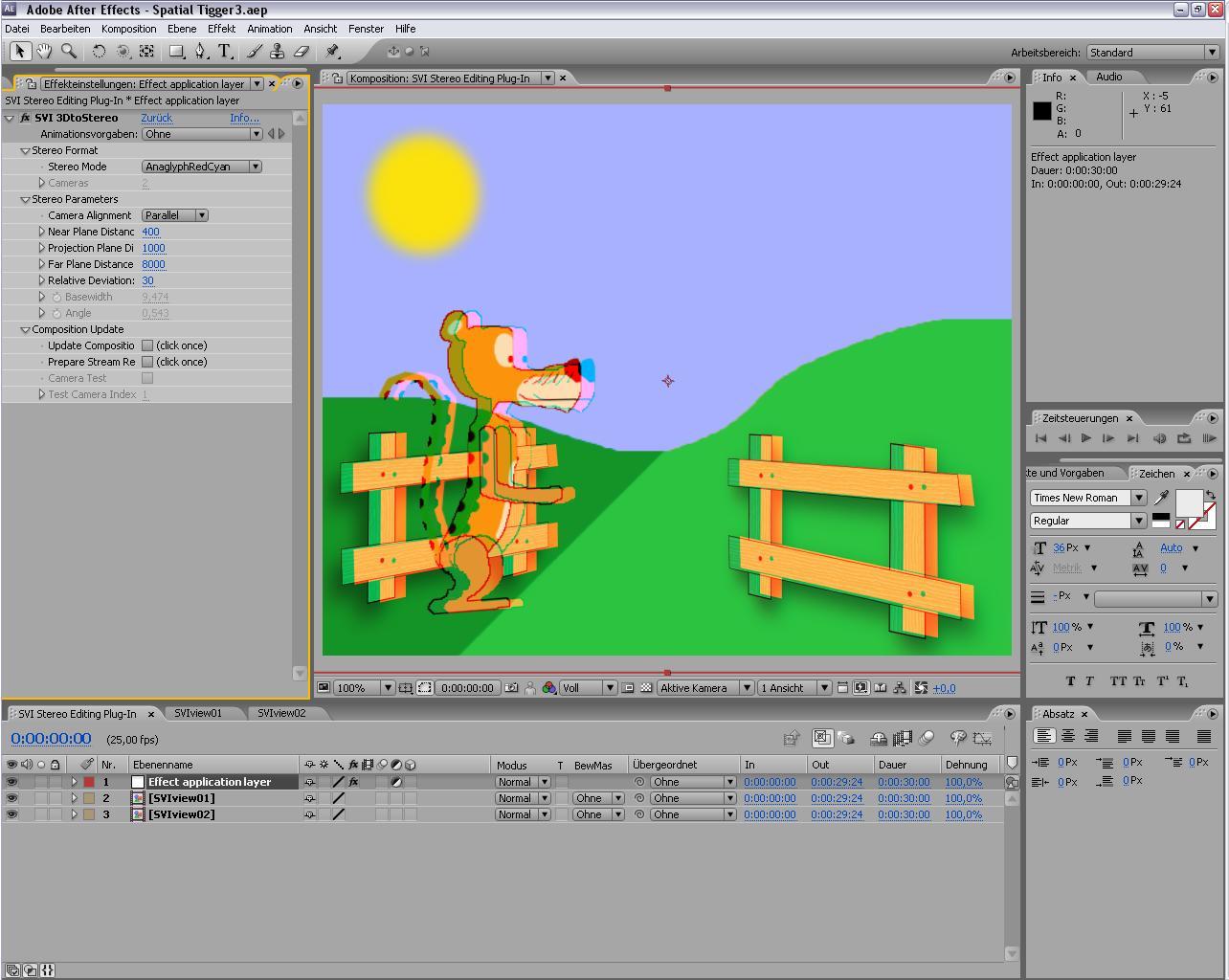Take a composition snapshot
Screen dimensions: 1229x980
pos(511,687)
